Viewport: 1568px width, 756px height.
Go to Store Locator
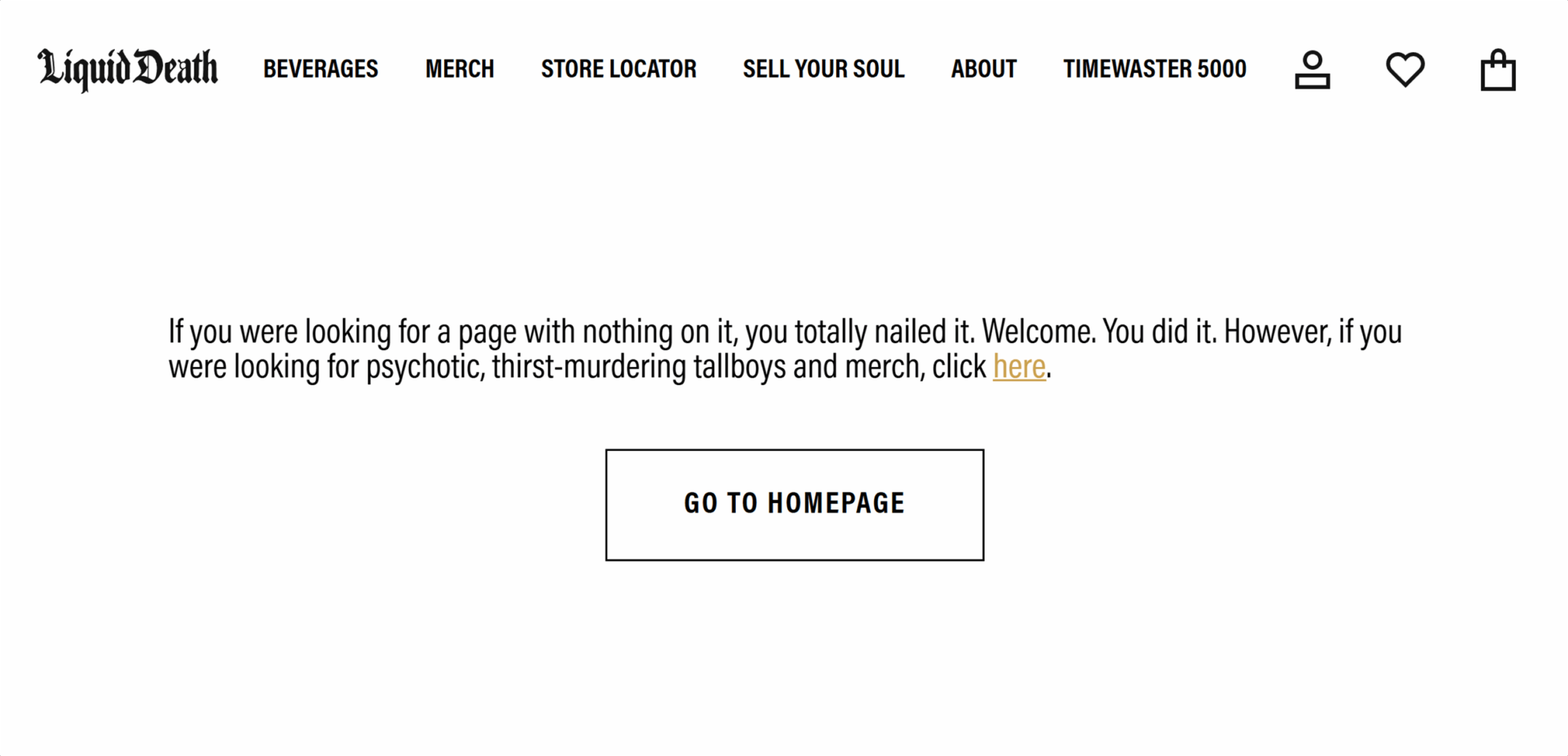tap(619, 69)
